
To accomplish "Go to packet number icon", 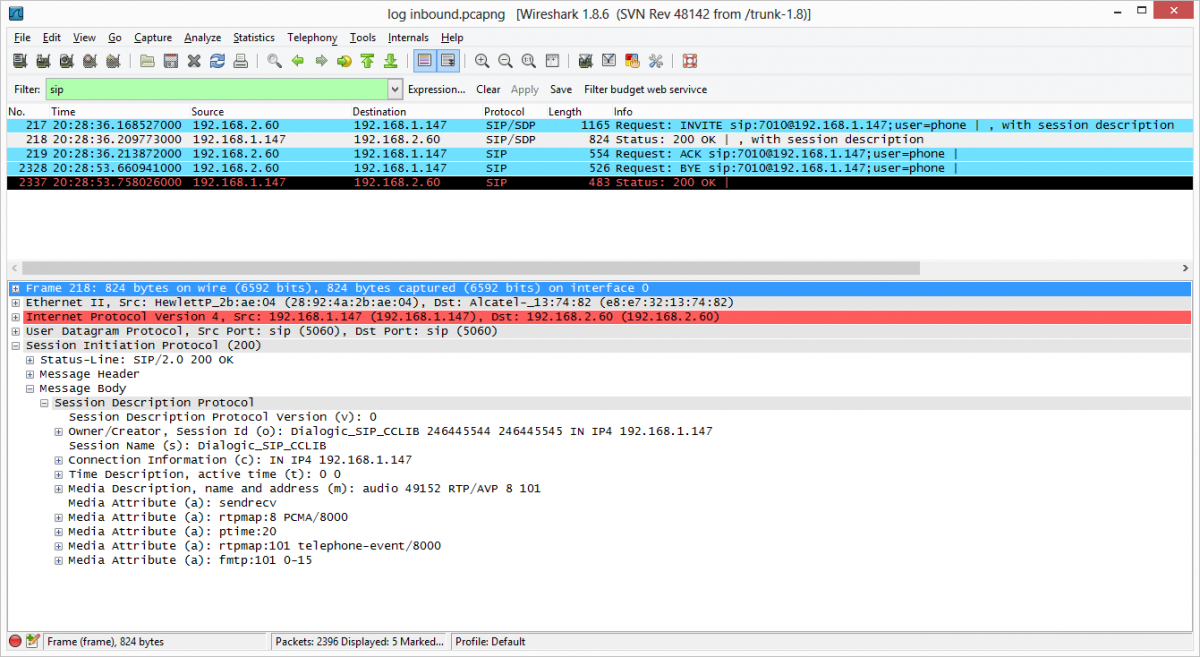I will pyautogui.click(x=344, y=61).
